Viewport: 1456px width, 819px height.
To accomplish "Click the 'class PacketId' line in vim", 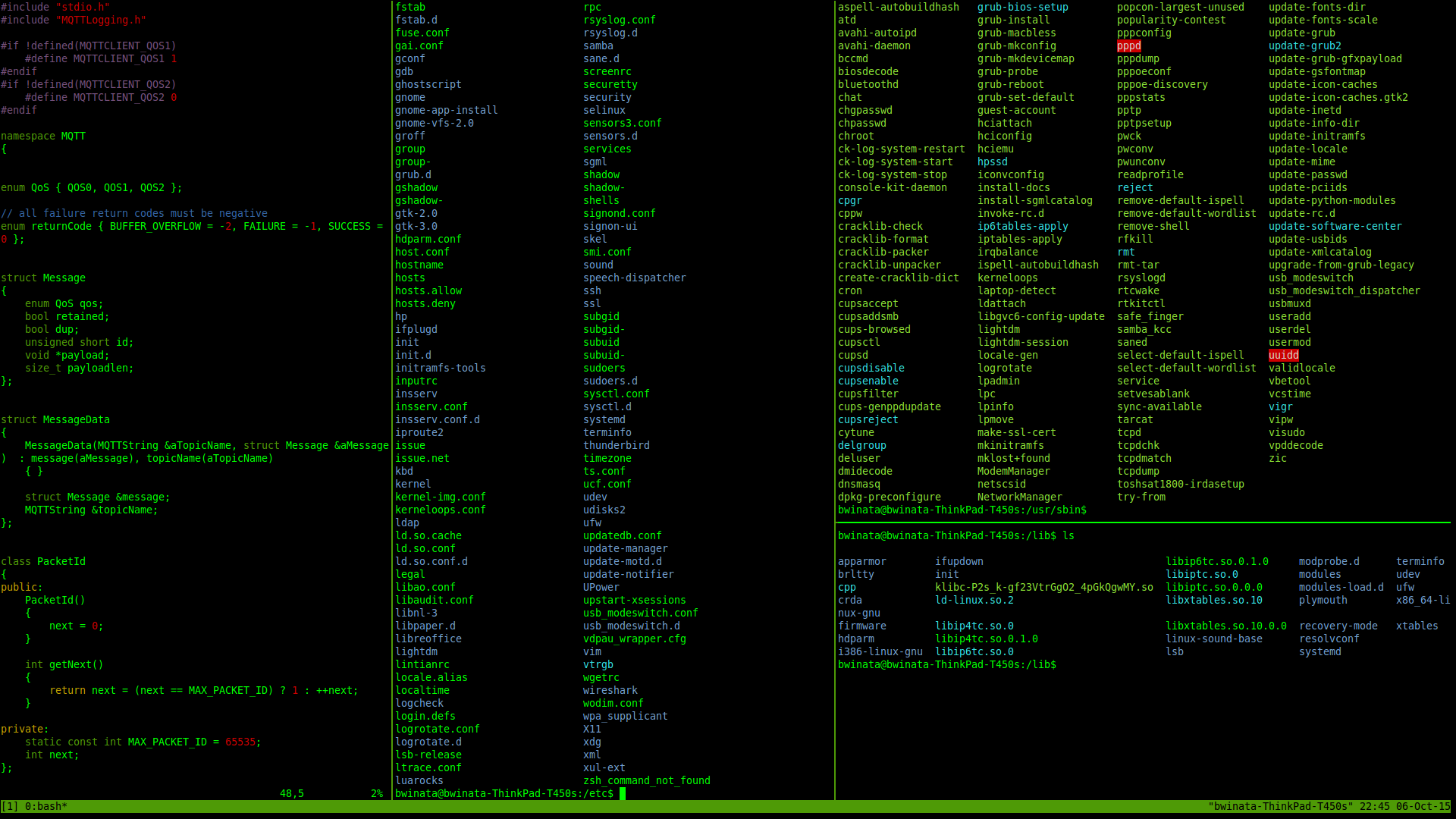I will click(x=43, y=561).
